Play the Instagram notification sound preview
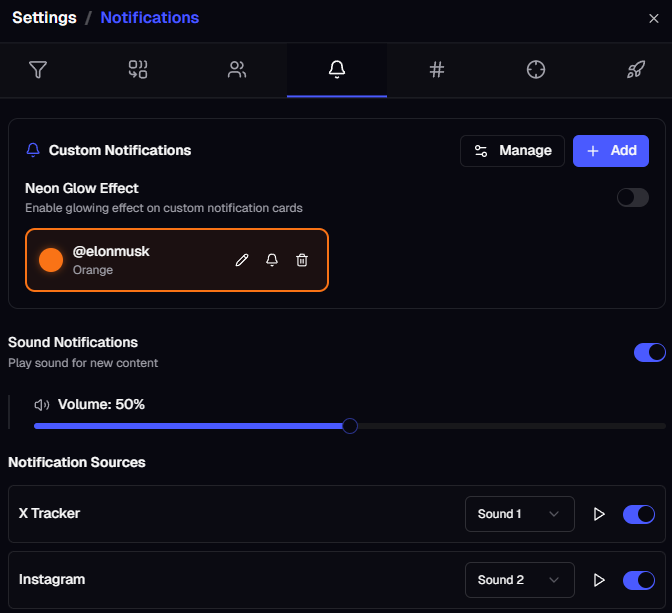The width and height of the screenshot is (672, 613). (x=599, y=580)
